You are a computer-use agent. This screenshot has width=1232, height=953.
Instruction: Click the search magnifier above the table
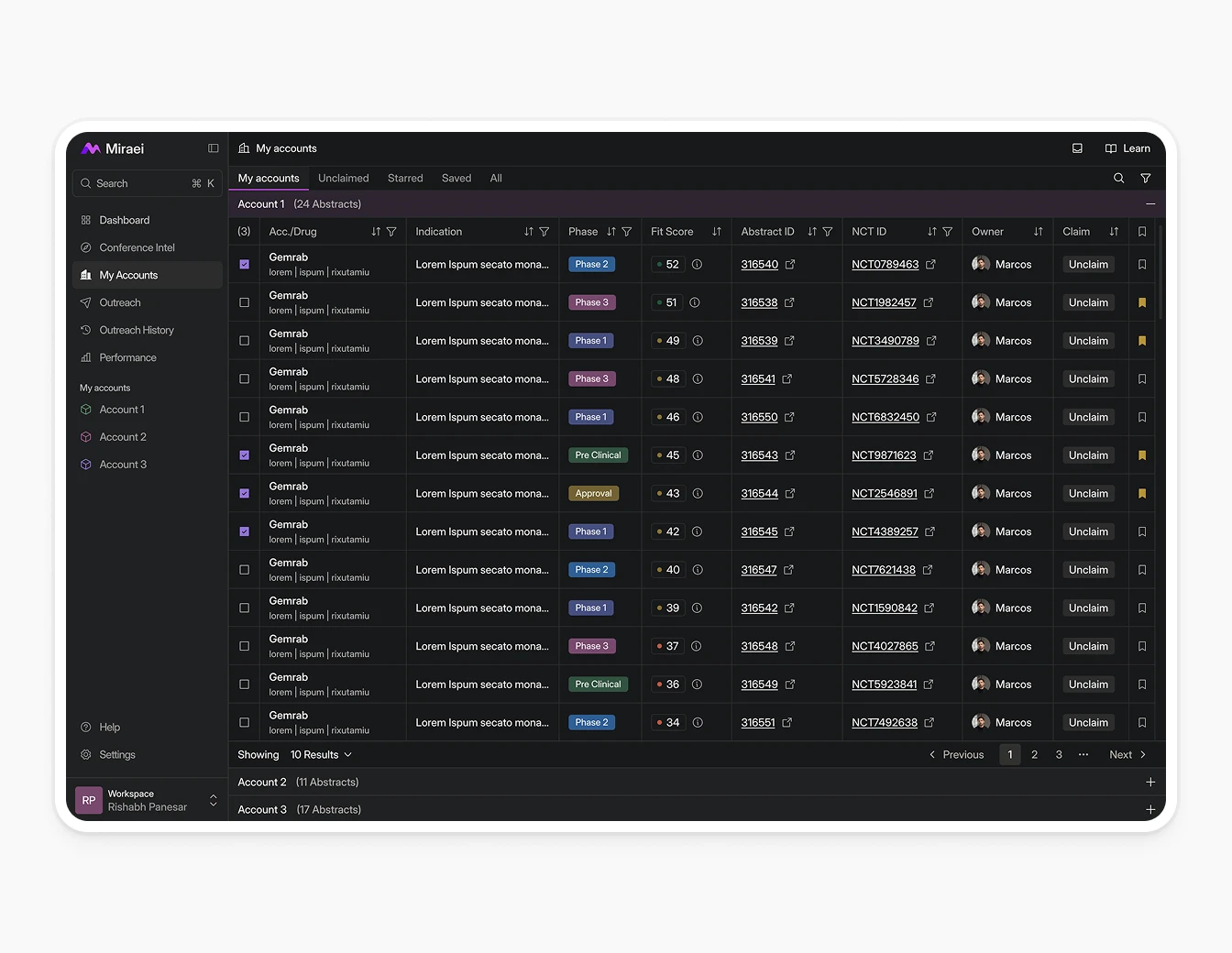tap(1118, 179)
